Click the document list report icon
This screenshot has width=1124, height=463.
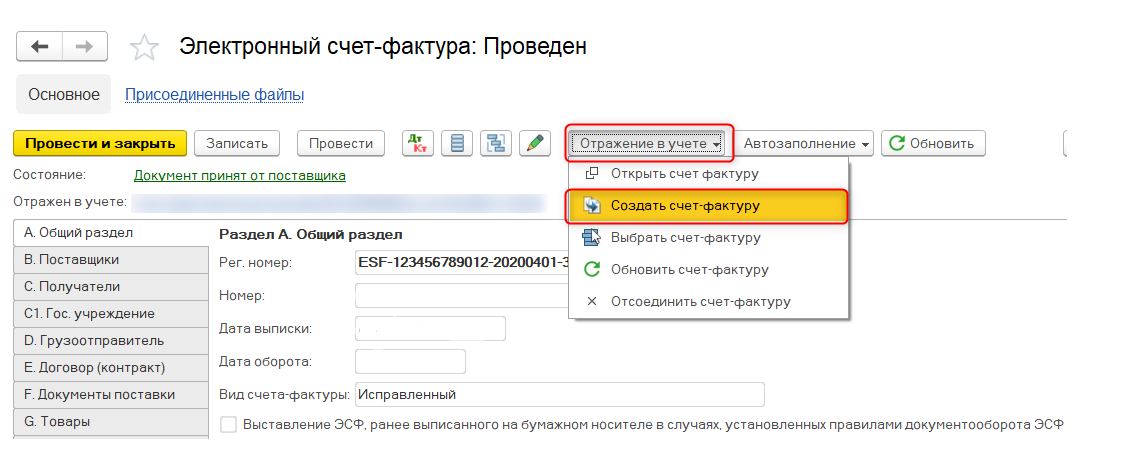[x=457, y=143]
